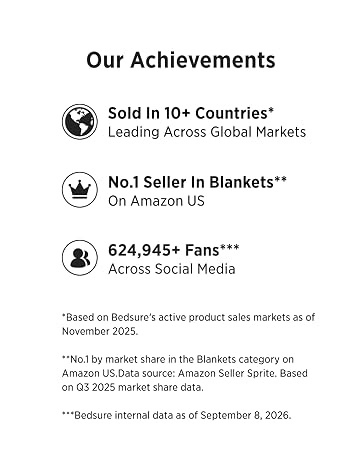Click the November 2025 footnote line
The width and height of the screenshot is (362, 453).
point(100,331)
